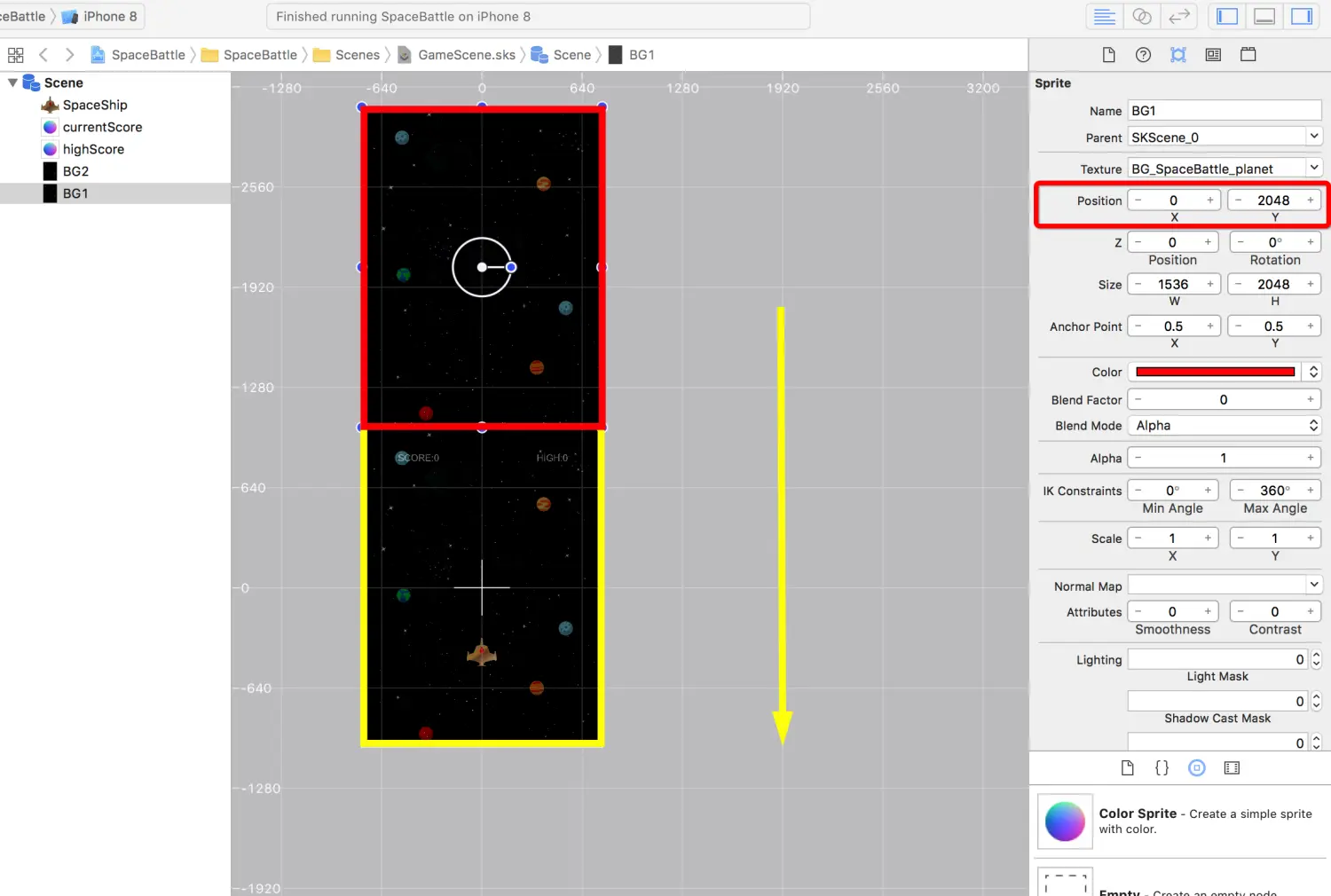Open the File Template library

point(1128,768)
